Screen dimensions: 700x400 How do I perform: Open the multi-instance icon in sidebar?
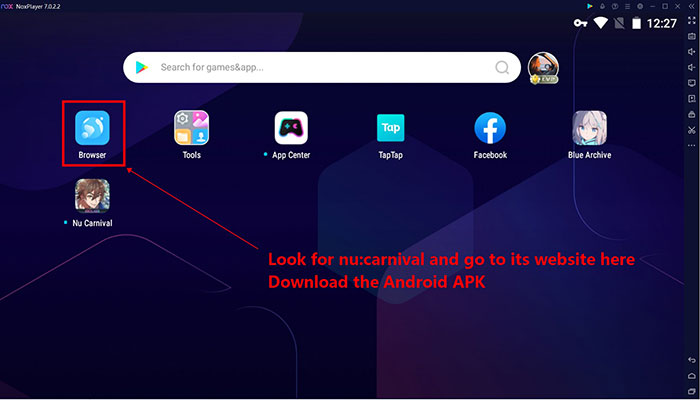pyautogui.click(x=692, y=99)
